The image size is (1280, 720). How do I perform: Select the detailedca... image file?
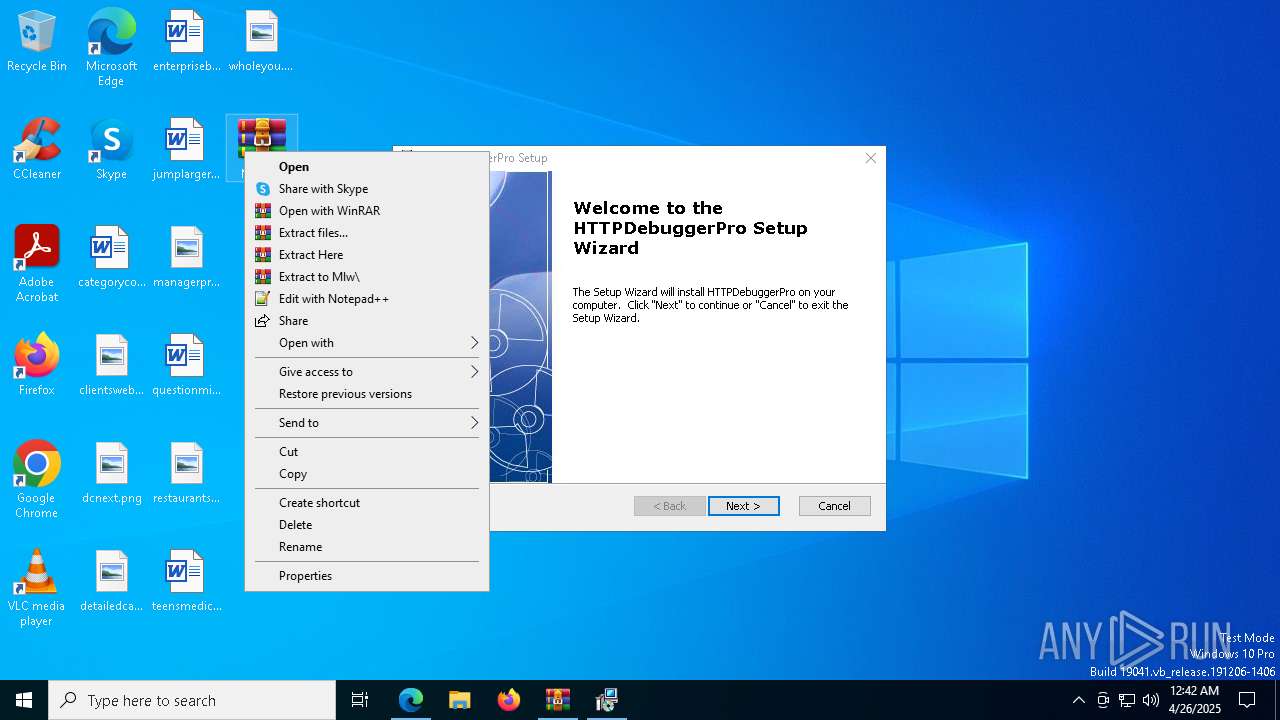click(x=111, y=582)
